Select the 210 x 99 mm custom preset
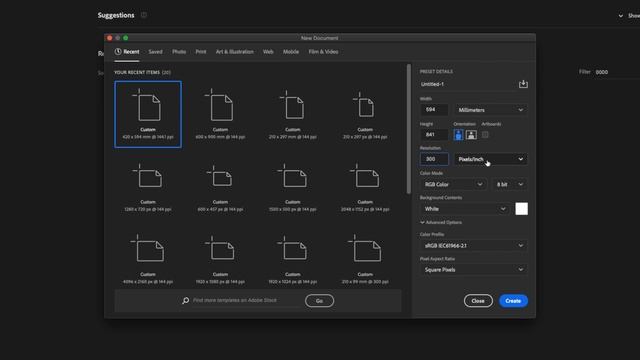The image size is (640, 360). 365,259
